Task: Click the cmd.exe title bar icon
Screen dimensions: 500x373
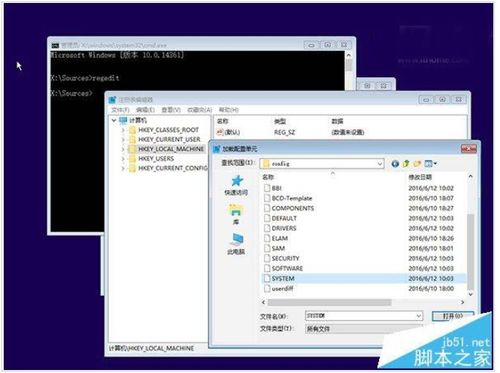Action: click(x=55, y=45)
